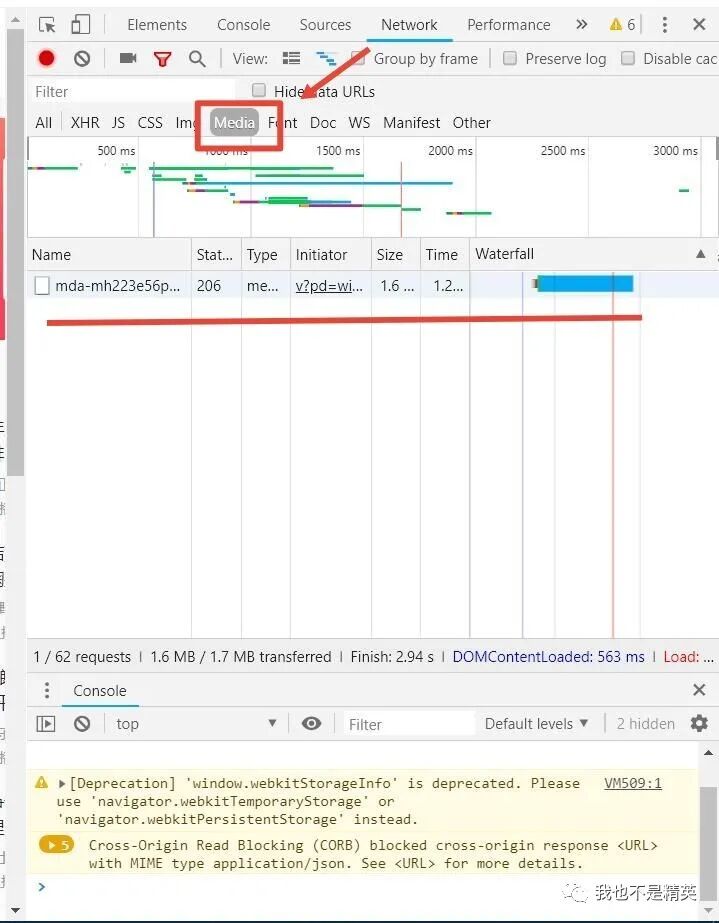Click the console prompt input line
Screen dimensions: 719x923
coord(365,887)
